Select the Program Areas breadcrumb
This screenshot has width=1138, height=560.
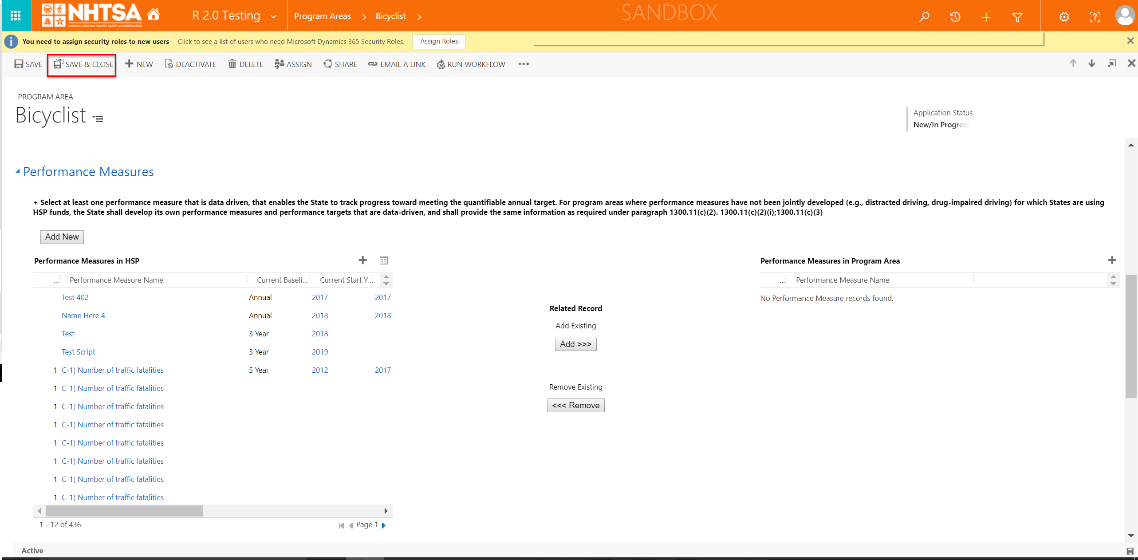(323, 16)
